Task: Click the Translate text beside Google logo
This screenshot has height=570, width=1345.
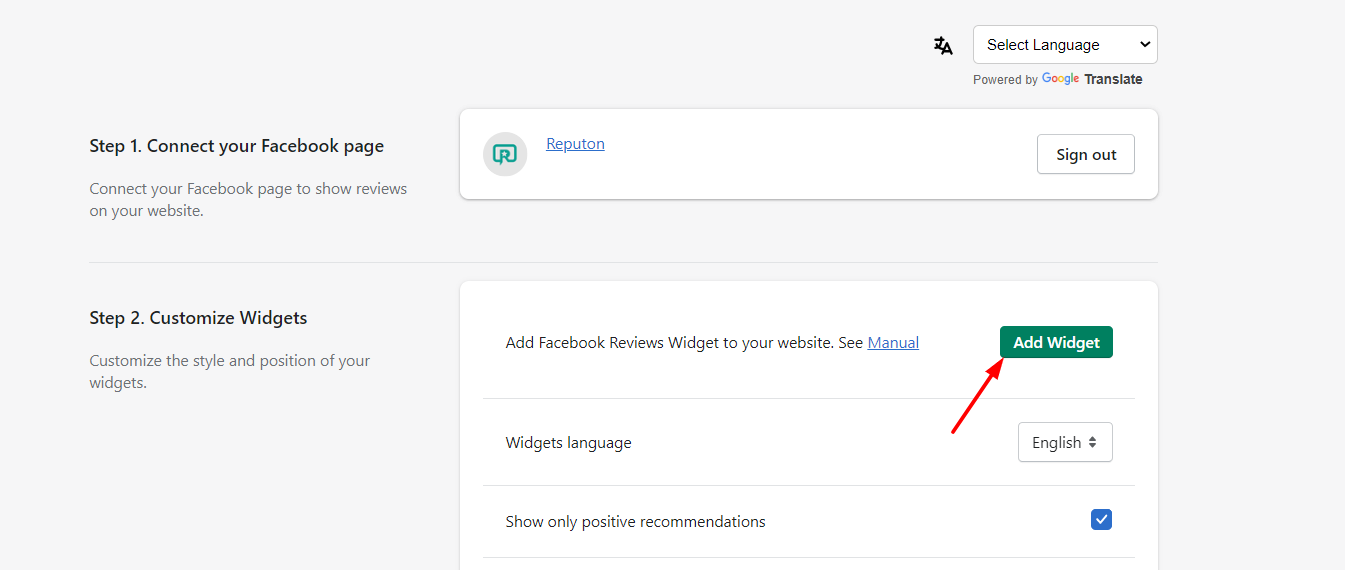Action: click(1113, 80)
